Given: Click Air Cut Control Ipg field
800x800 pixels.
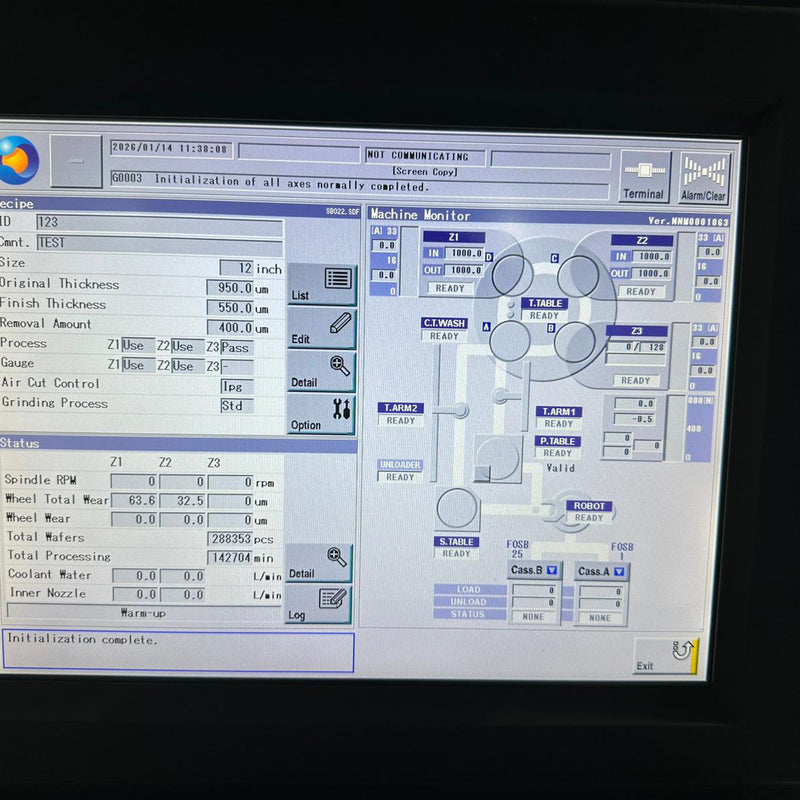Looking at the screenshot, I should (x=237, y=387).
